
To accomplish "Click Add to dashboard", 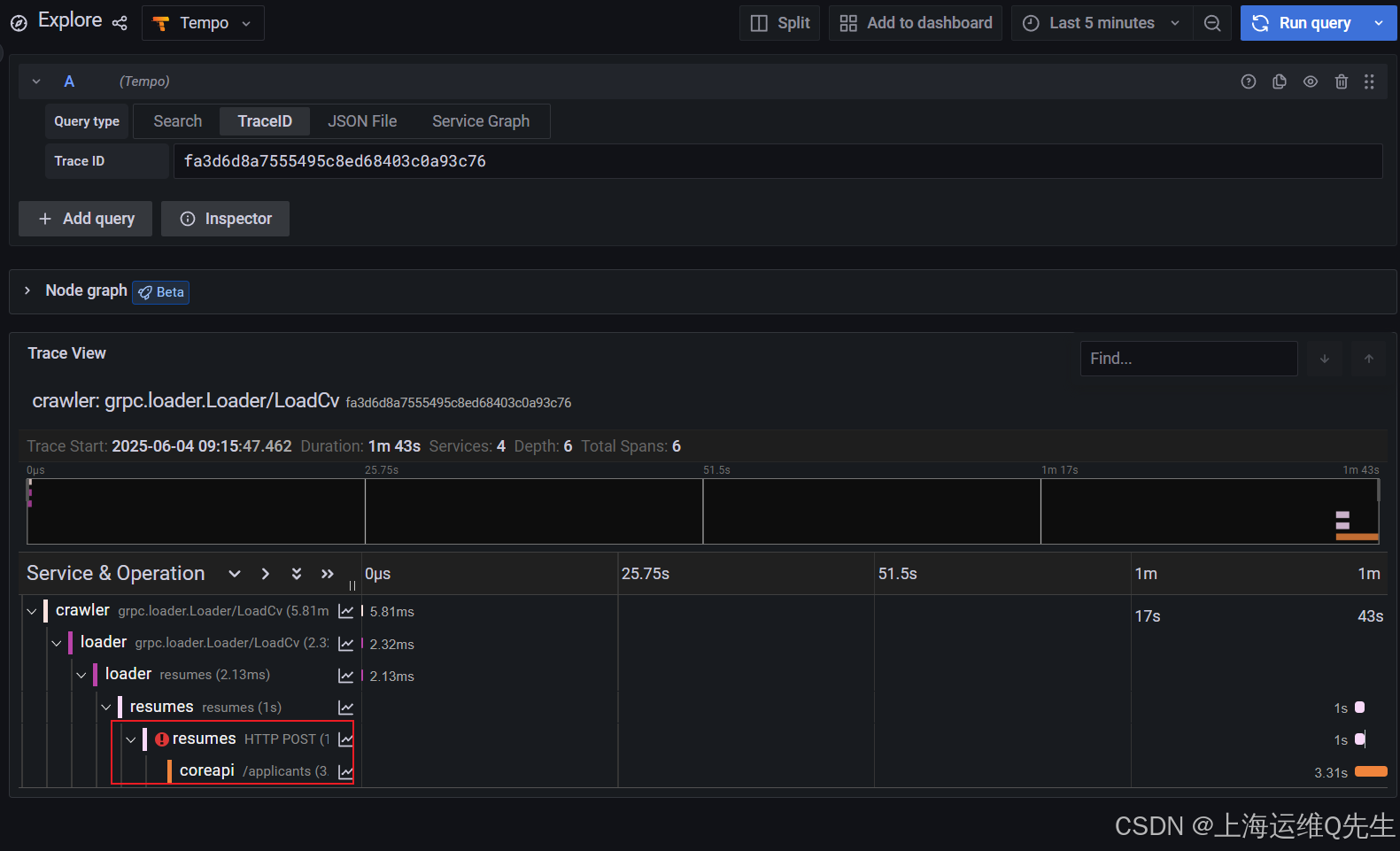I will click(916, 23).
